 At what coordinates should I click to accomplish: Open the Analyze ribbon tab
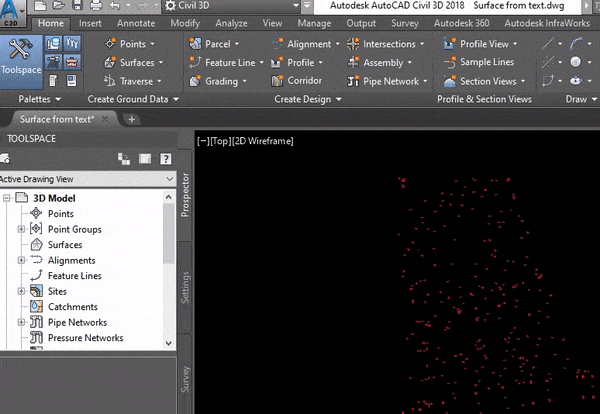[231, 23]
